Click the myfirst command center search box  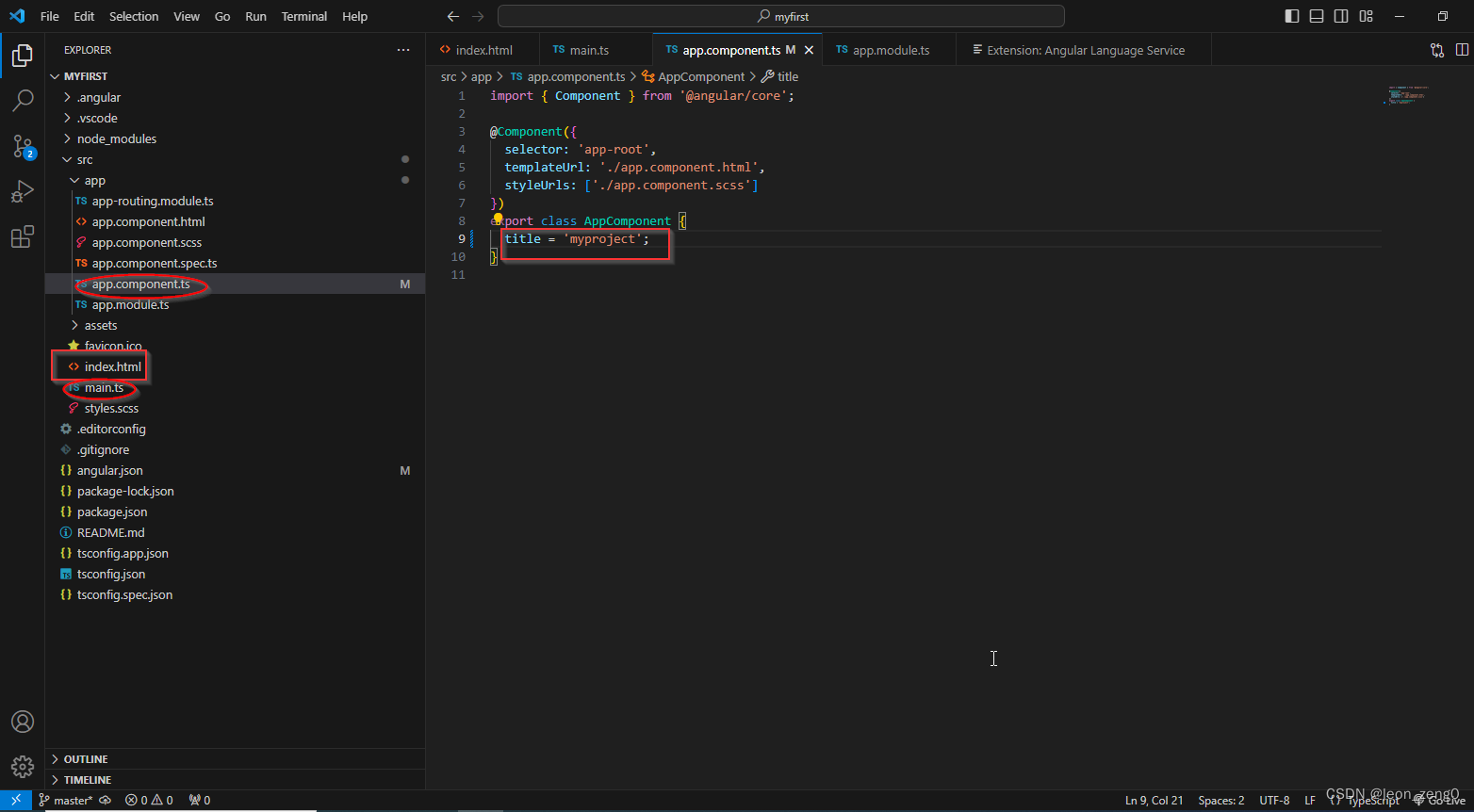781,16
